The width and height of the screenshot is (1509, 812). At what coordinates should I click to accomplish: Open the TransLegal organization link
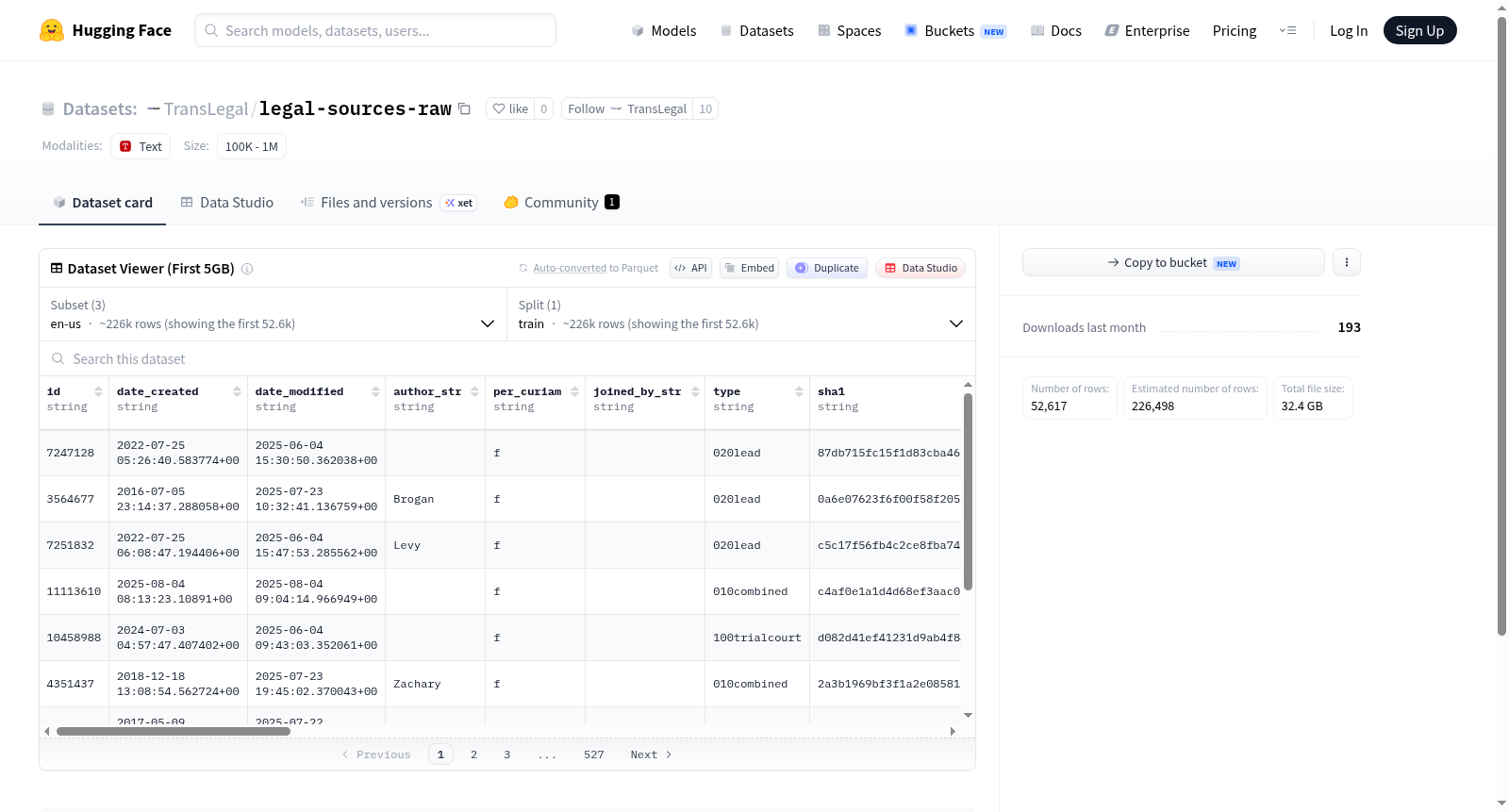[x=206, y=108]
